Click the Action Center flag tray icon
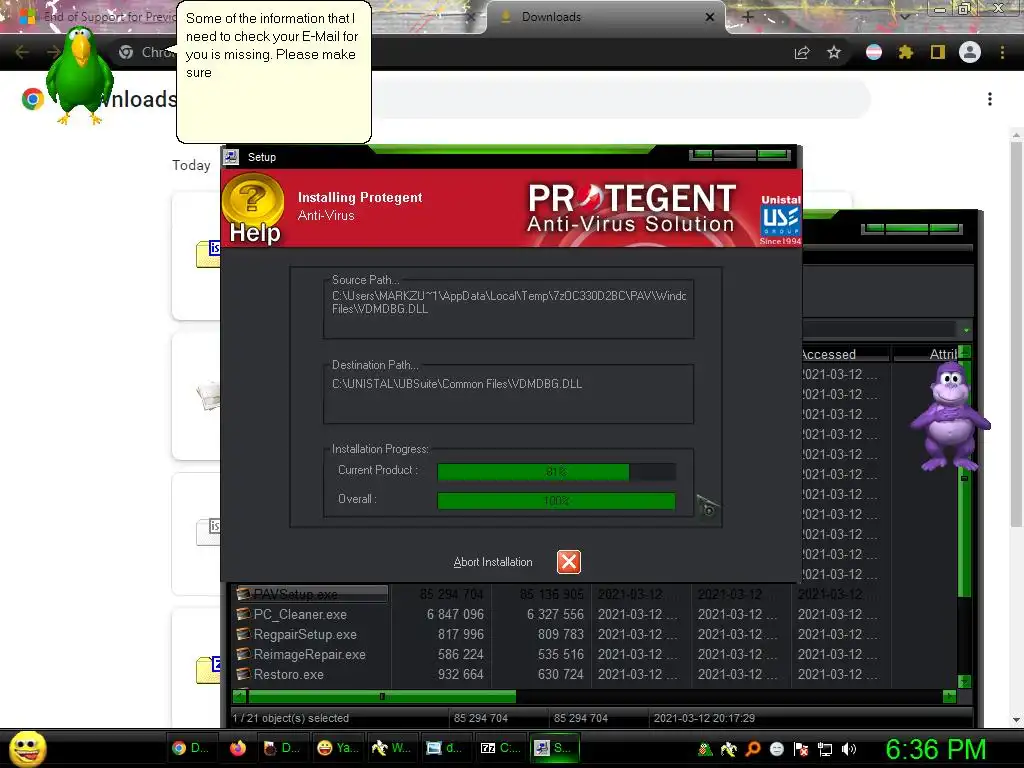 tap(801, 749)
